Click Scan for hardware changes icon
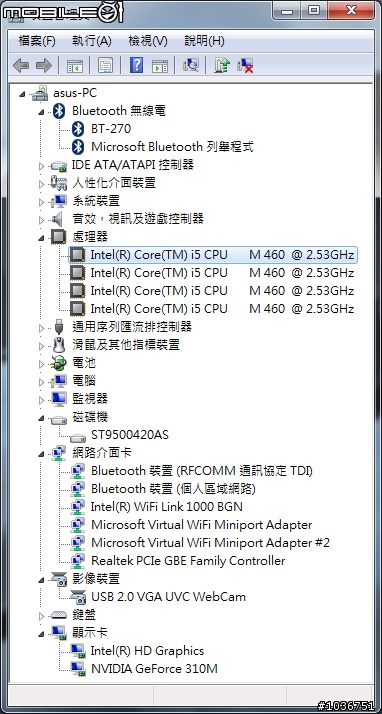 point(191,66)
